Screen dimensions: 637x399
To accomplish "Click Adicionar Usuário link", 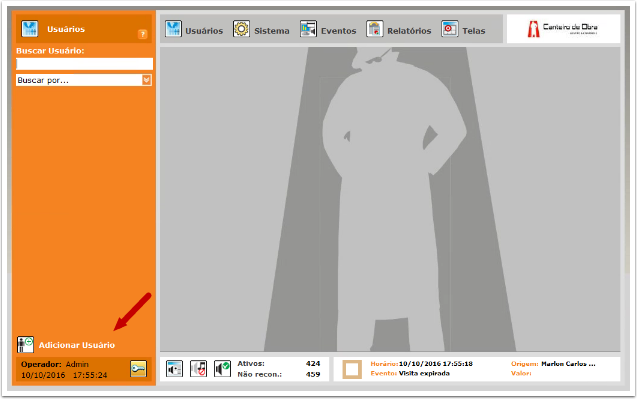I will (77, 345).
